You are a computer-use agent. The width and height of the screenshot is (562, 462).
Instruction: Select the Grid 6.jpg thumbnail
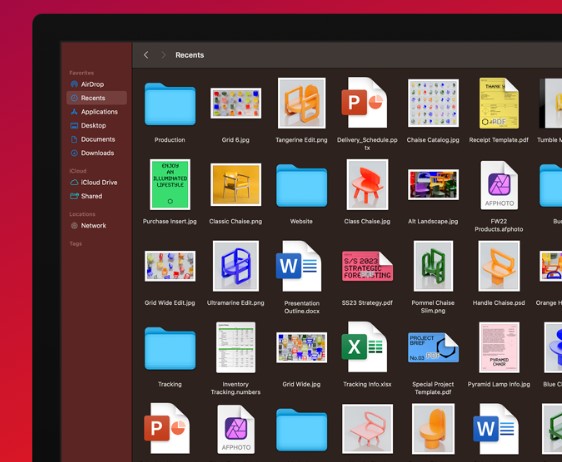click(x=235, y=103)
